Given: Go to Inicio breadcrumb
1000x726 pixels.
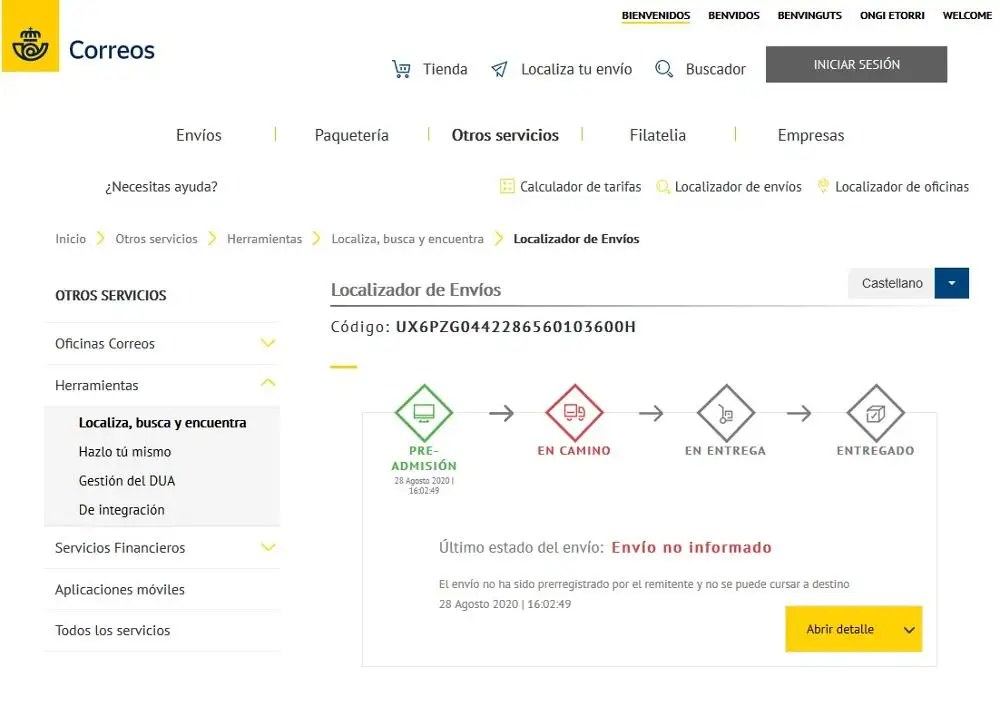Looking at the screenshot, I should pyautogui.click(x=70, y=239).
